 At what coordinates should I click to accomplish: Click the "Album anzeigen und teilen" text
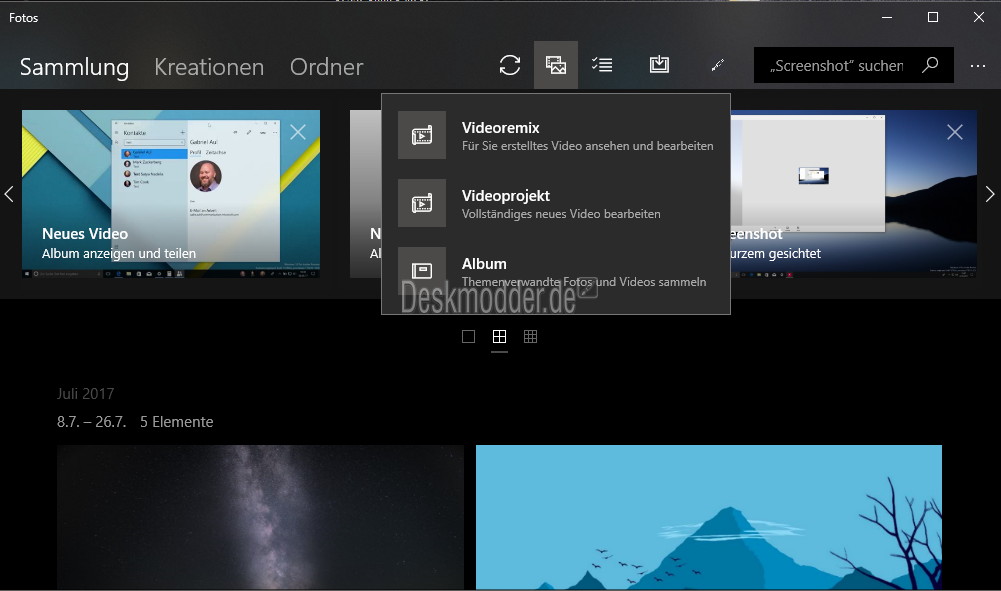tap(119, 253)
